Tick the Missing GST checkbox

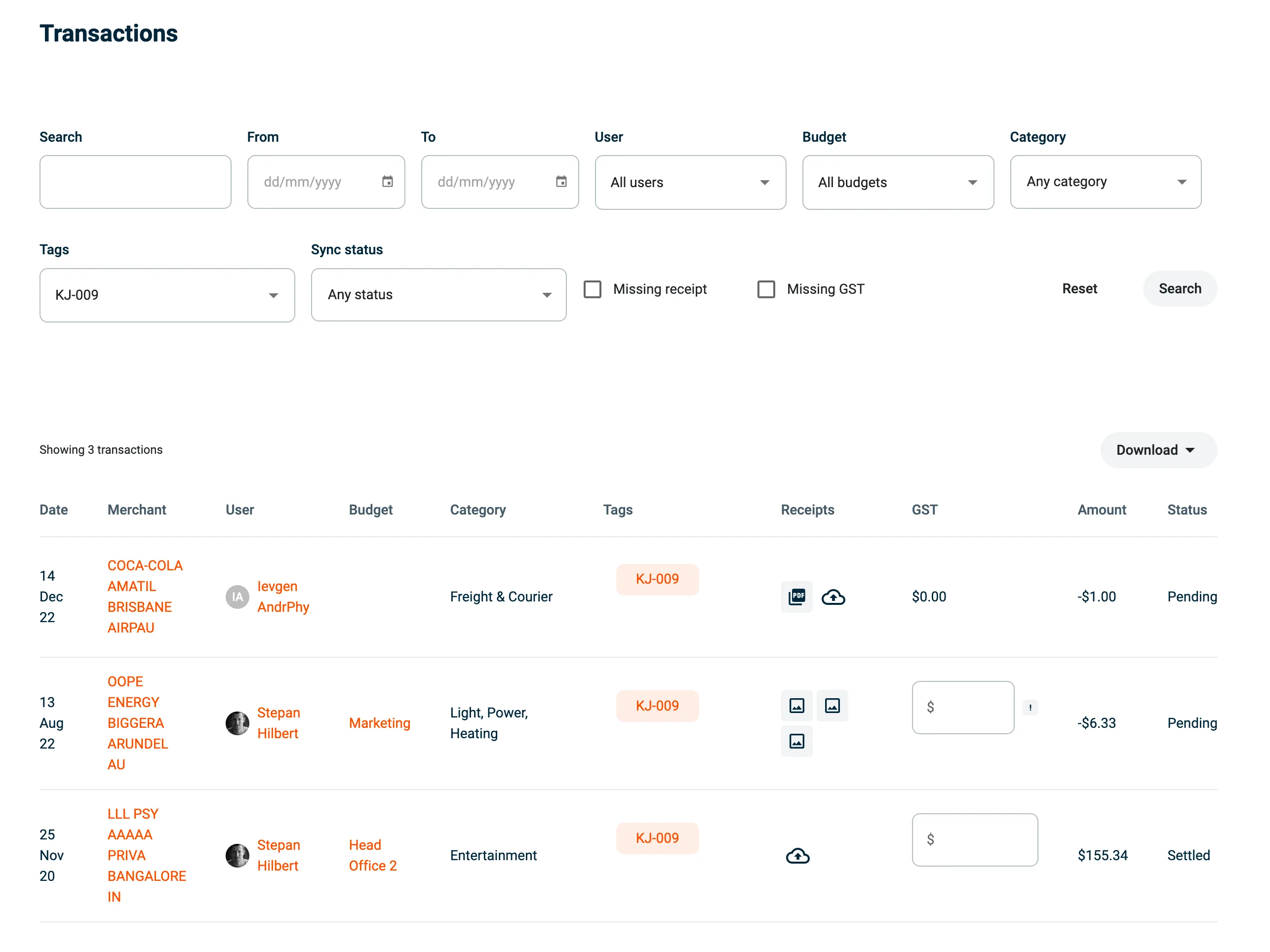pyautogui.click(x=766, y=289)
